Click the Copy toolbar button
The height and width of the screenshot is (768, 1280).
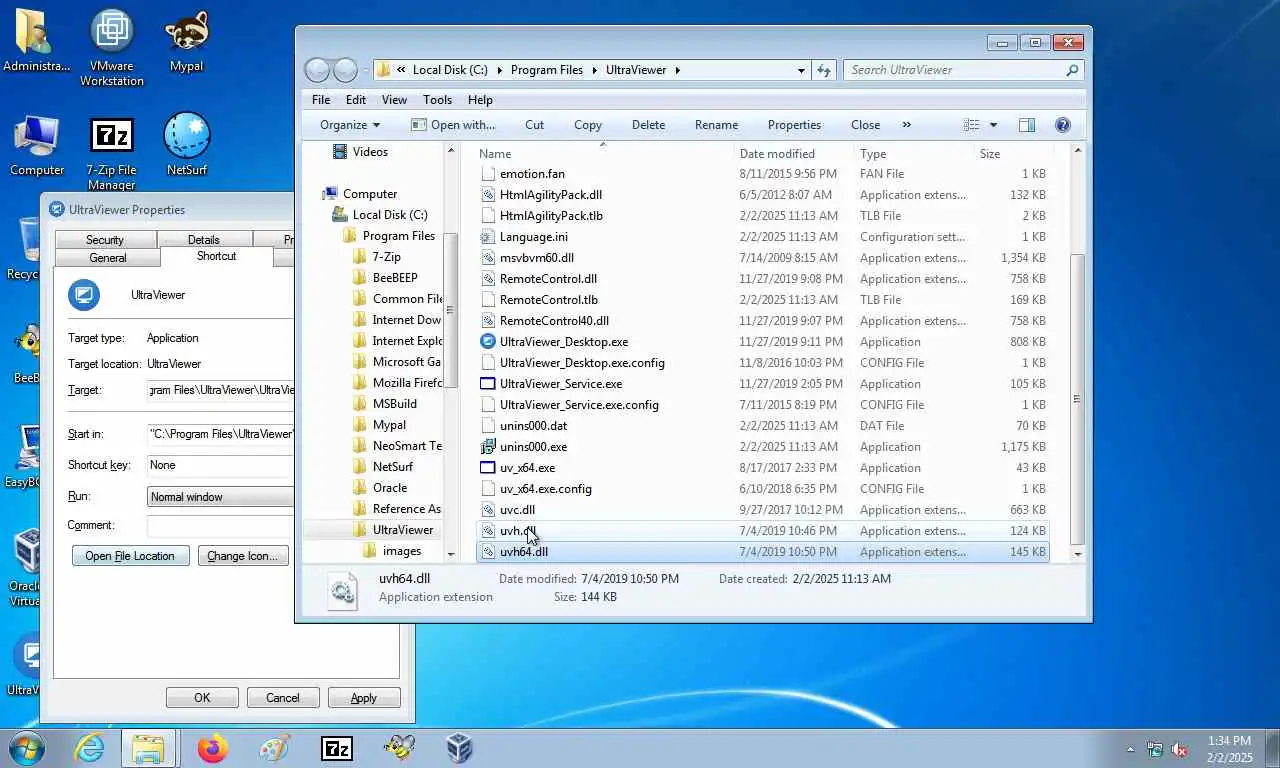[x=588, y=125]
